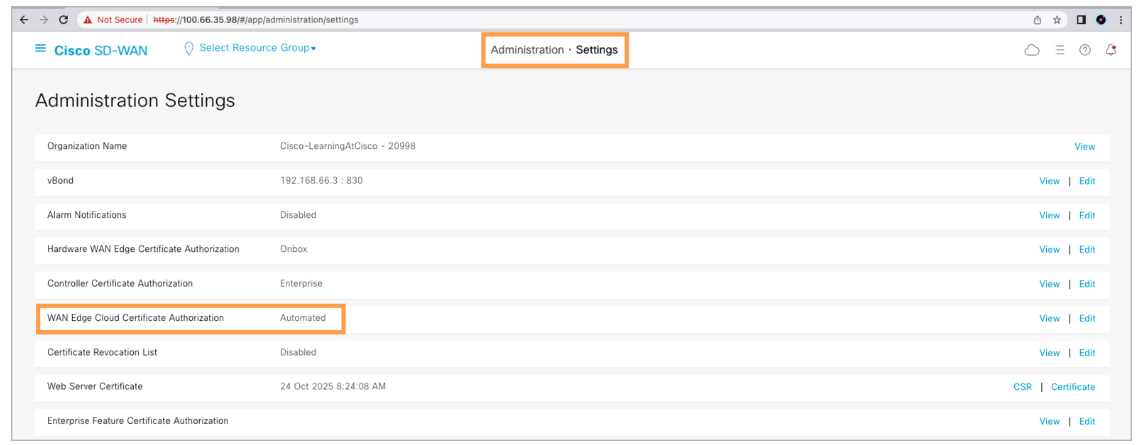Click the Not Secure warning indicator
The height and width of the screenshot is (445, 1144).
(x=113, y=19)
